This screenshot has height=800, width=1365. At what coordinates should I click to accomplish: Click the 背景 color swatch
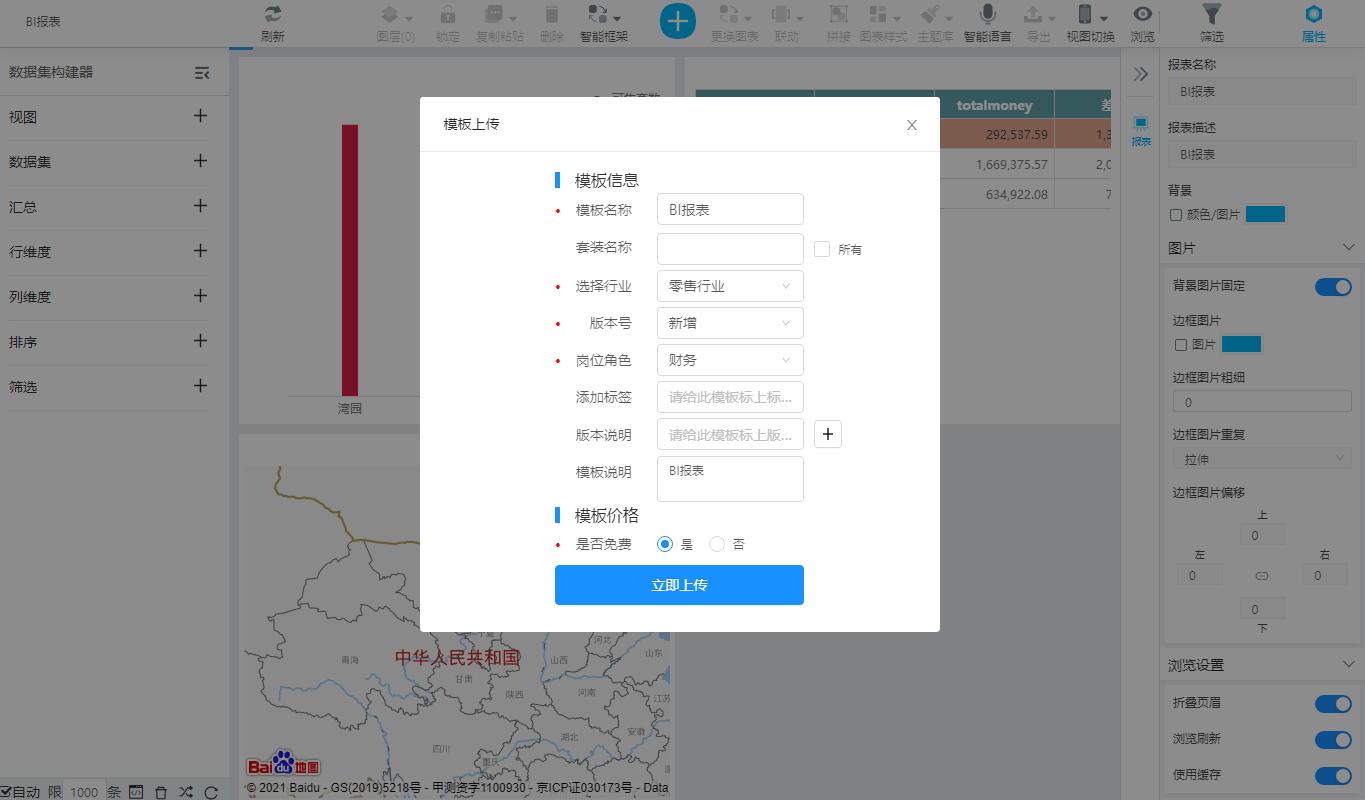click(1265, 214)
